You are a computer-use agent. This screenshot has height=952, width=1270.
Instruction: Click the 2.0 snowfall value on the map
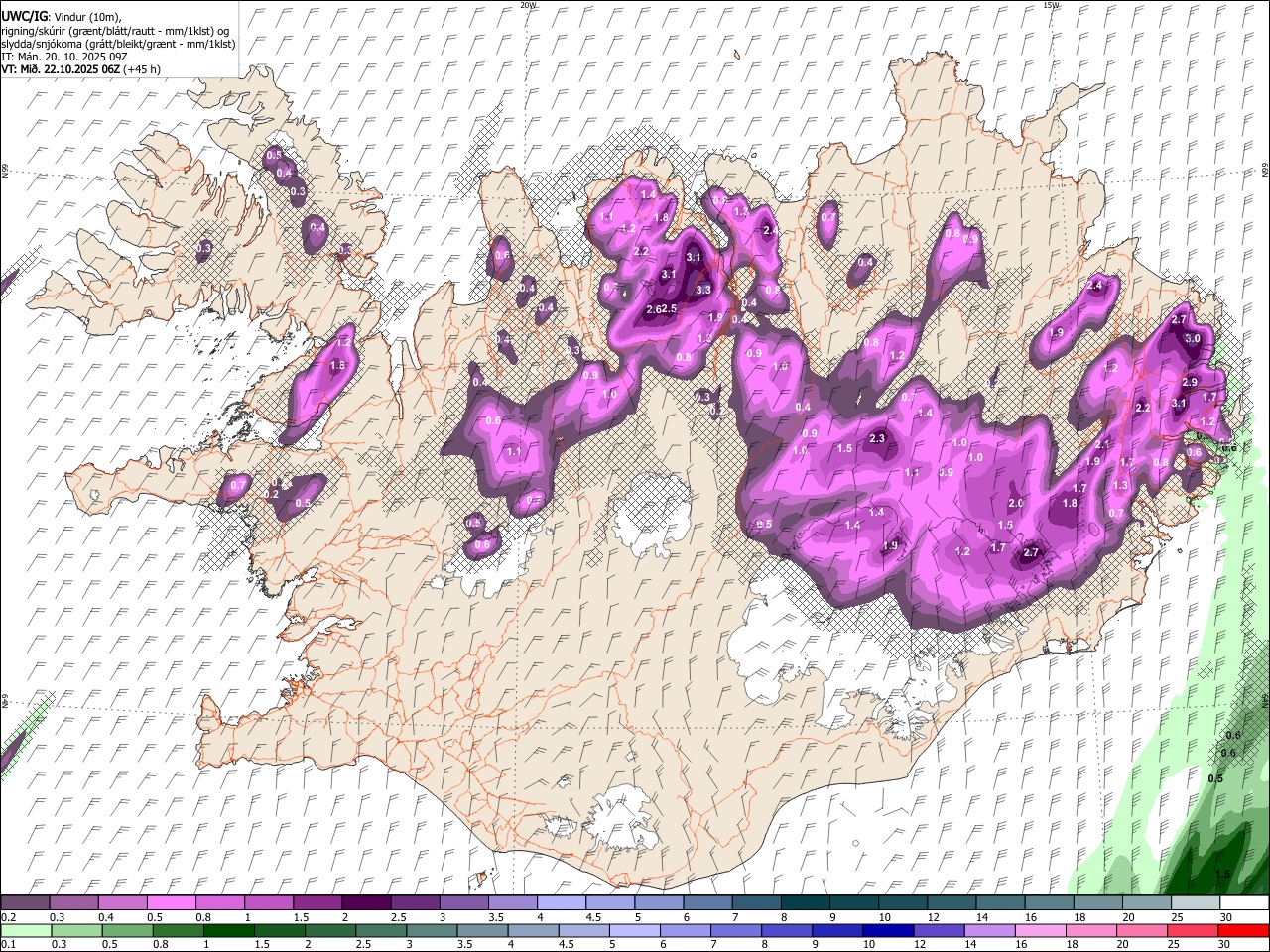[x=1015, y=504]
